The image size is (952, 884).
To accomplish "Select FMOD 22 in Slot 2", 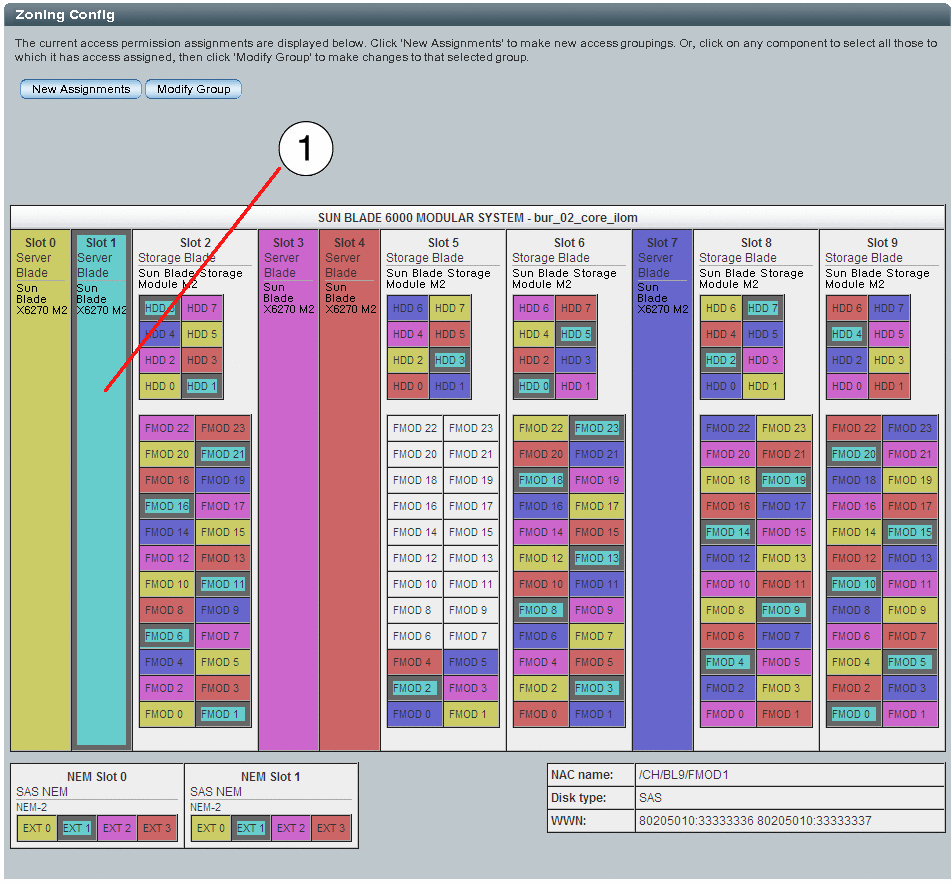I will click(167, 428).
